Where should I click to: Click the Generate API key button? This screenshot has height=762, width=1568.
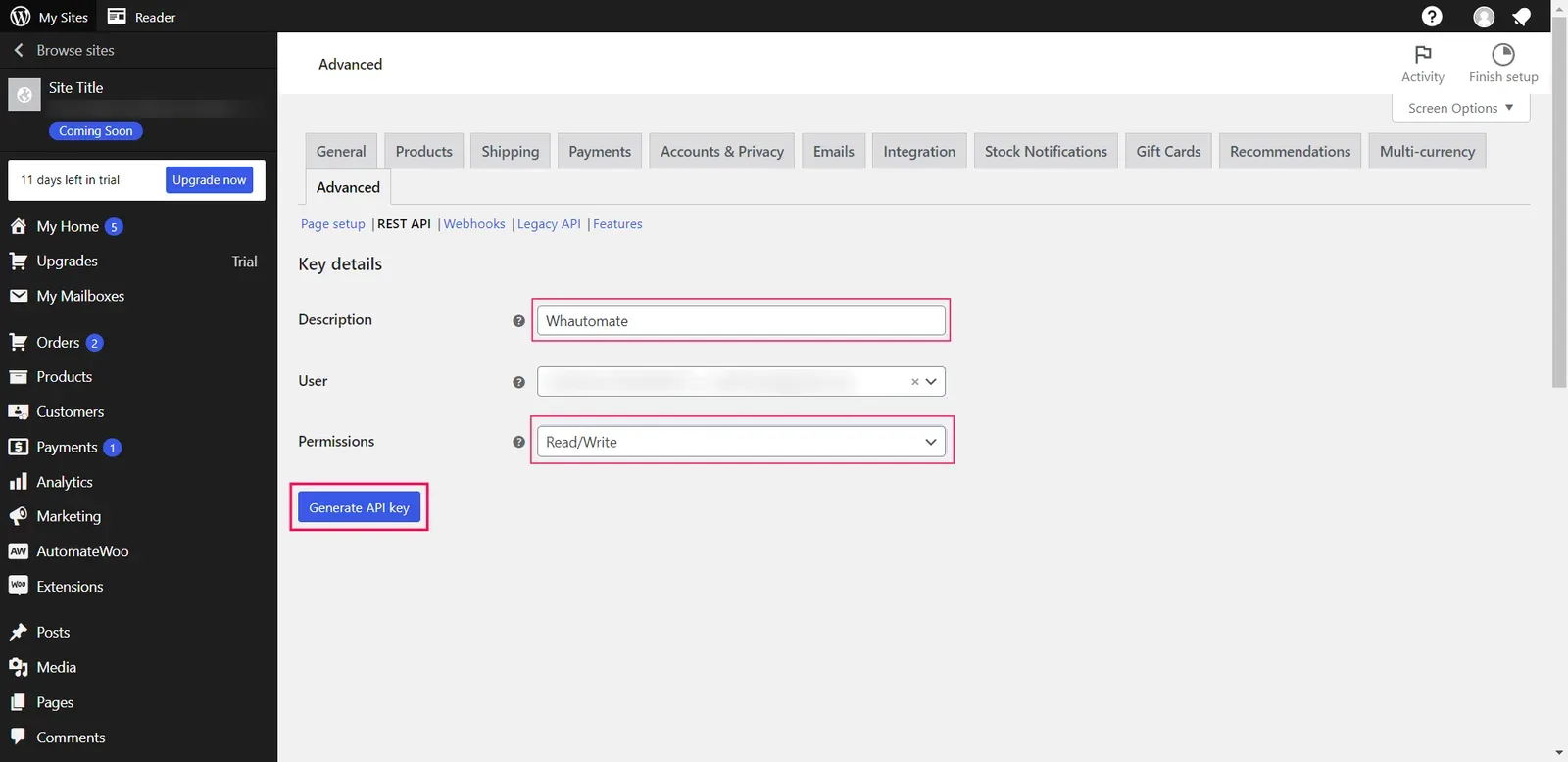click(359, 507)
